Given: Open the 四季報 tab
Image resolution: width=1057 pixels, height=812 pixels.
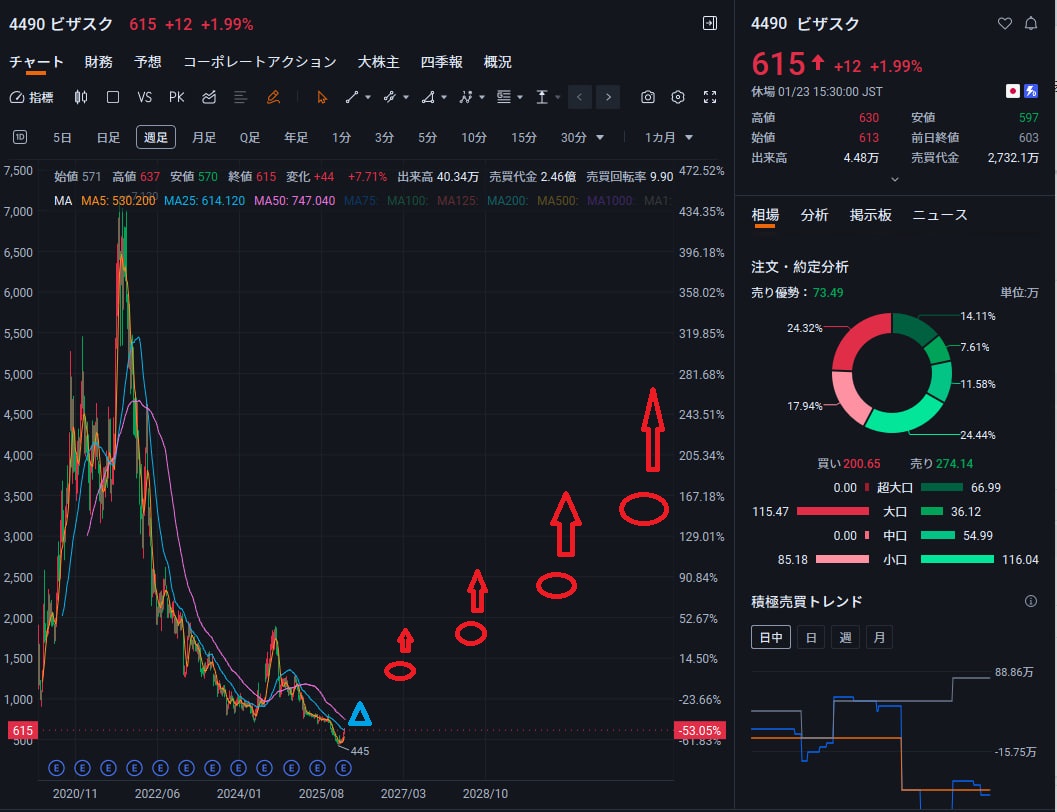Looking at the screenshot, I should [x=442, y=62].
